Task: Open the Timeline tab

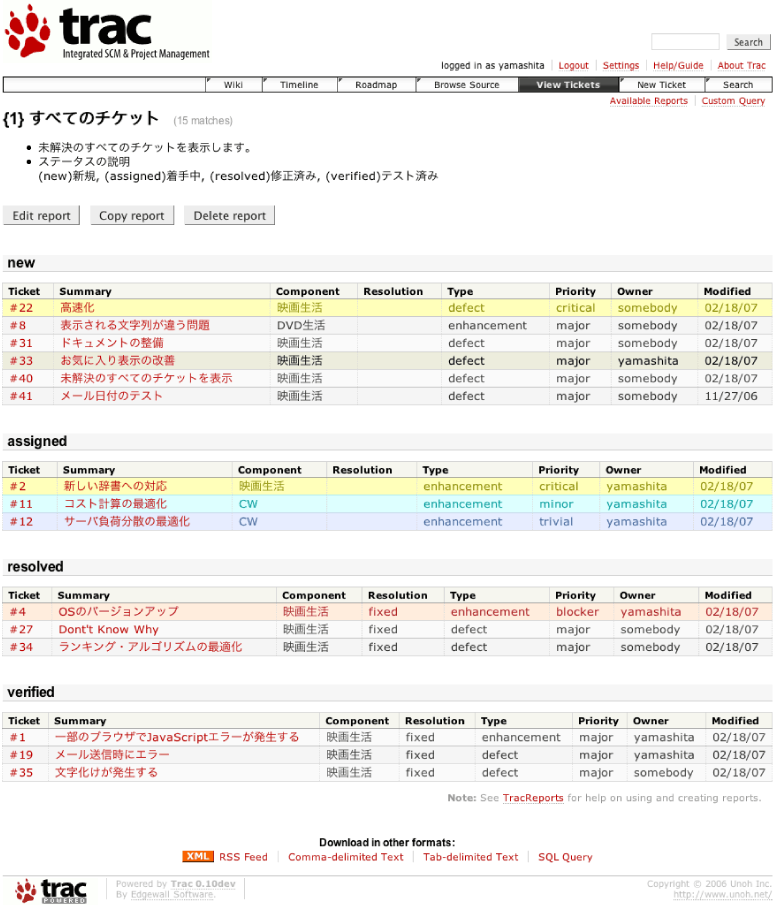Action: [x=299, y=85]
